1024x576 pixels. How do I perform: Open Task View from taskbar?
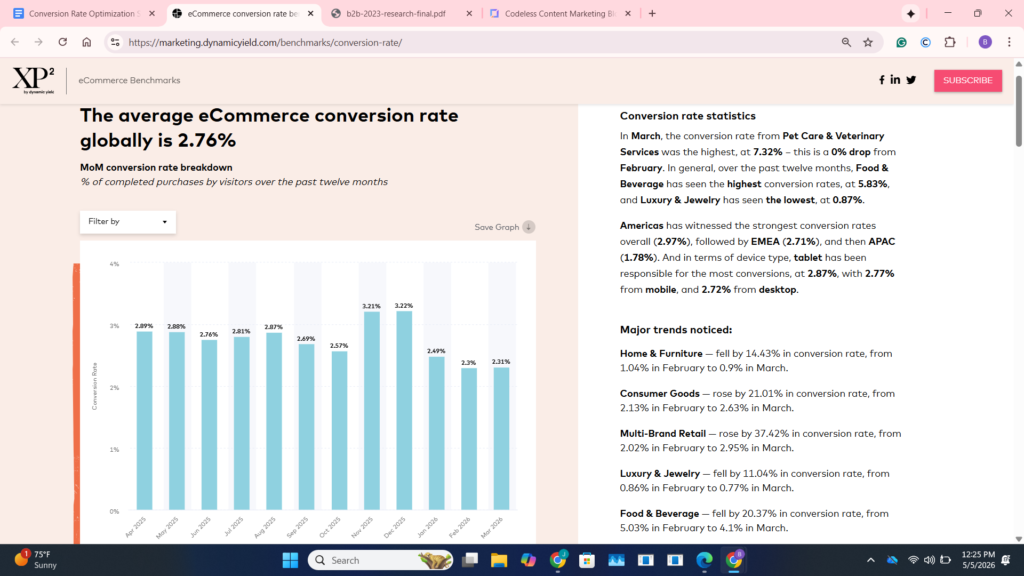coord(470,560)
